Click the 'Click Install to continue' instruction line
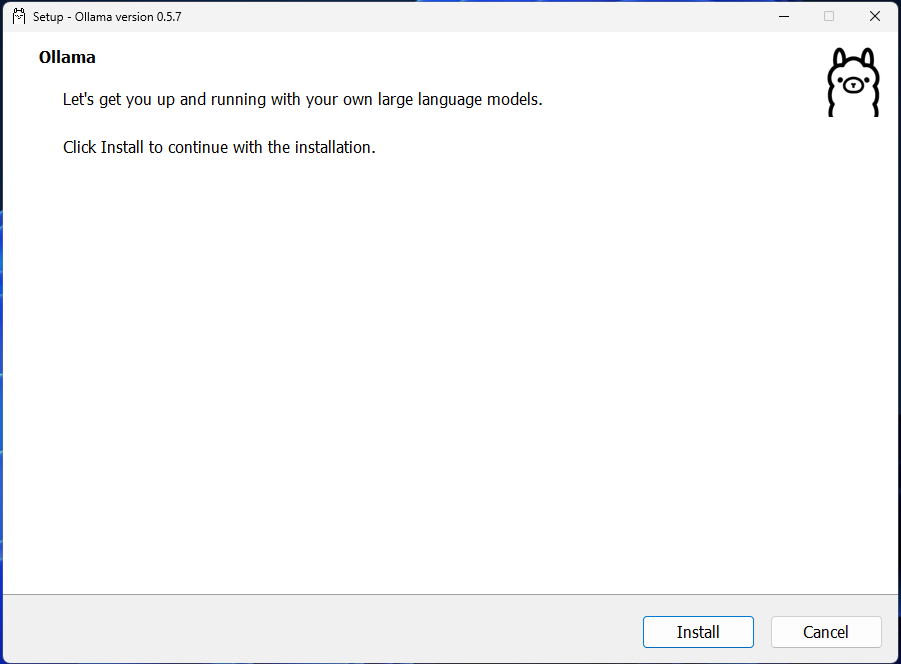The height and width of the screenshot is (664, 901). pyautogui.click(x=221, y=147)
